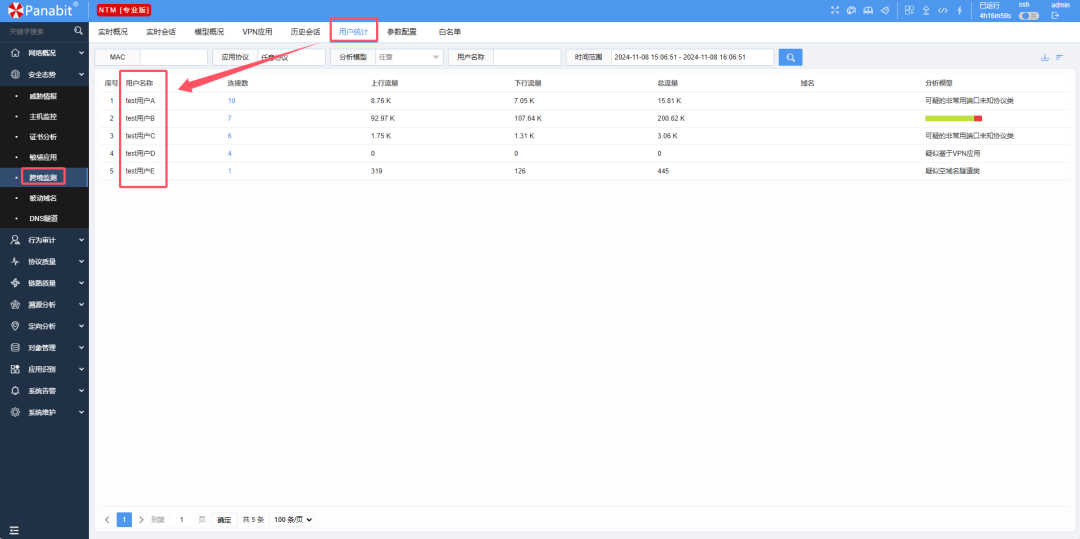
Task: Open DNS隧道 in the sidebar
Action: point(43,218)
